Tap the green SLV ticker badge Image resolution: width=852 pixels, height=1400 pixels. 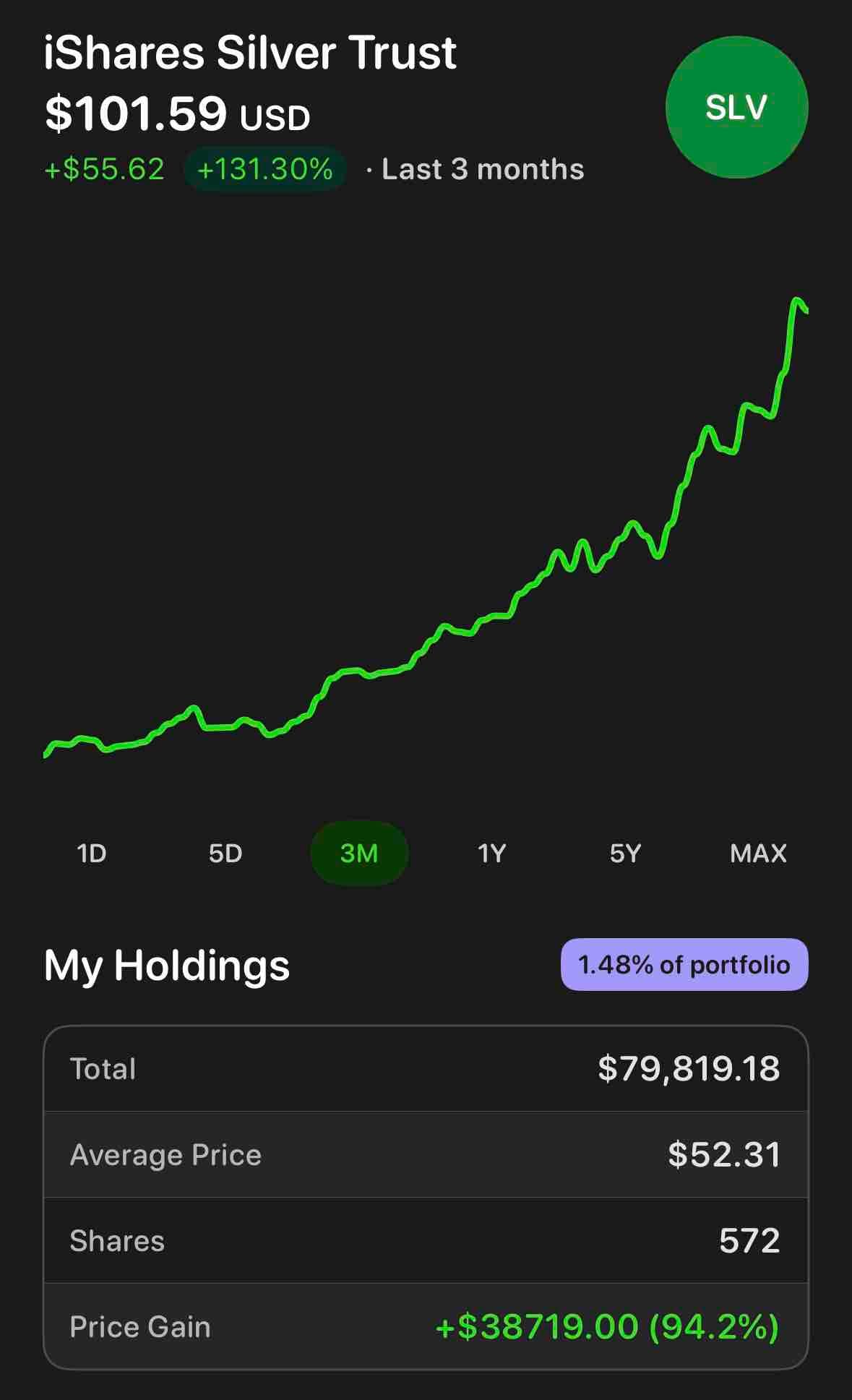[x=736, y=108]
